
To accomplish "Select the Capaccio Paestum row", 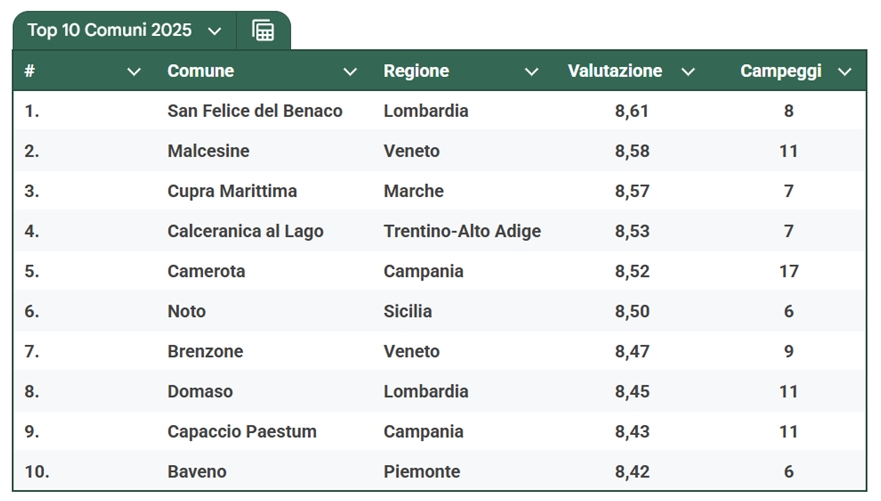I will coord(439,431).
